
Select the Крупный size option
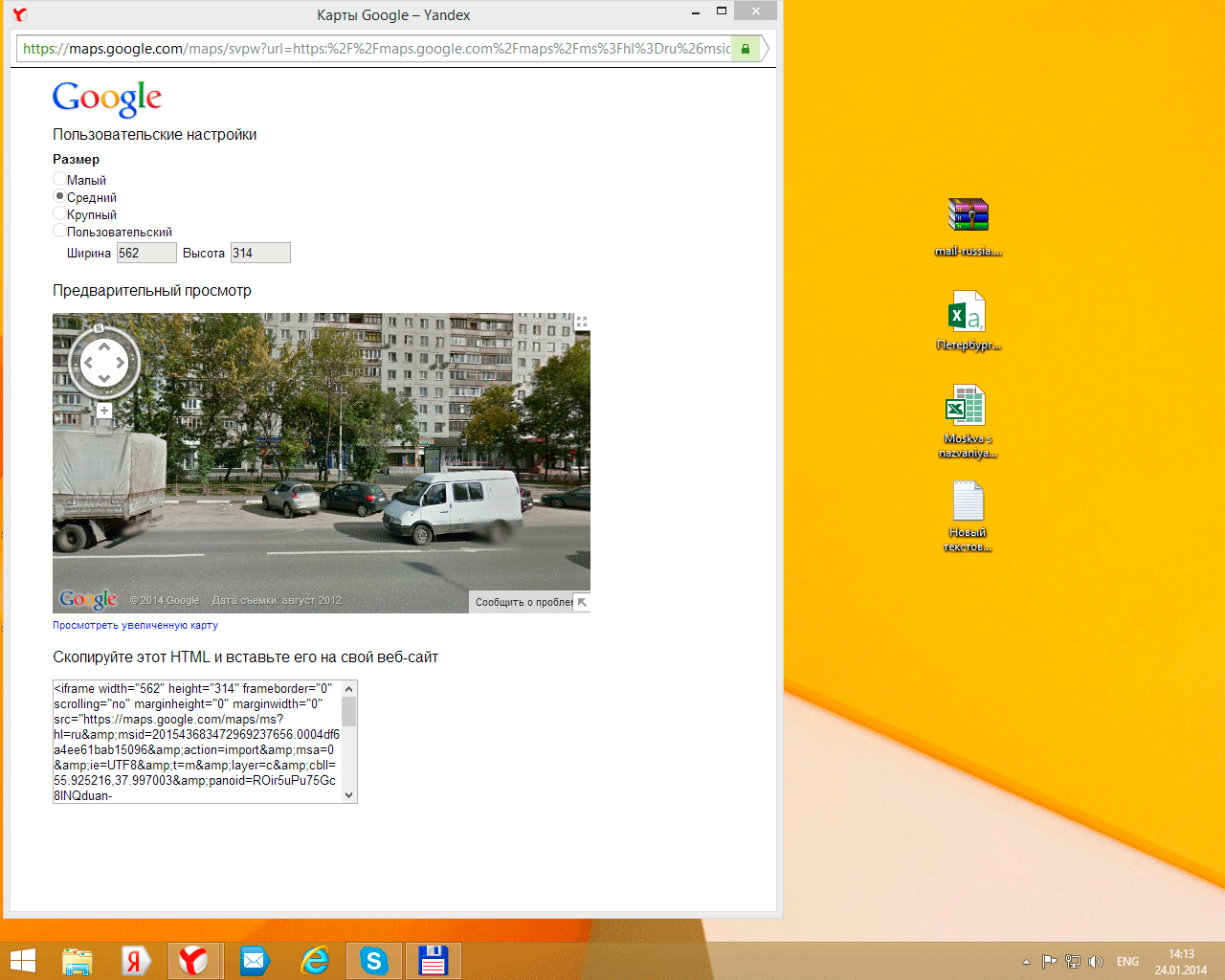59,214
